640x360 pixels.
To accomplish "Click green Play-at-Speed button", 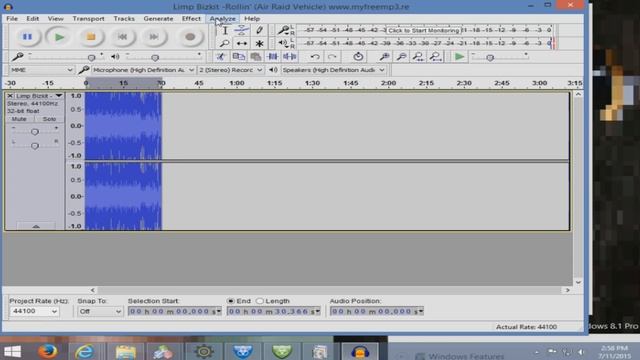I will (x=459, y=57).
